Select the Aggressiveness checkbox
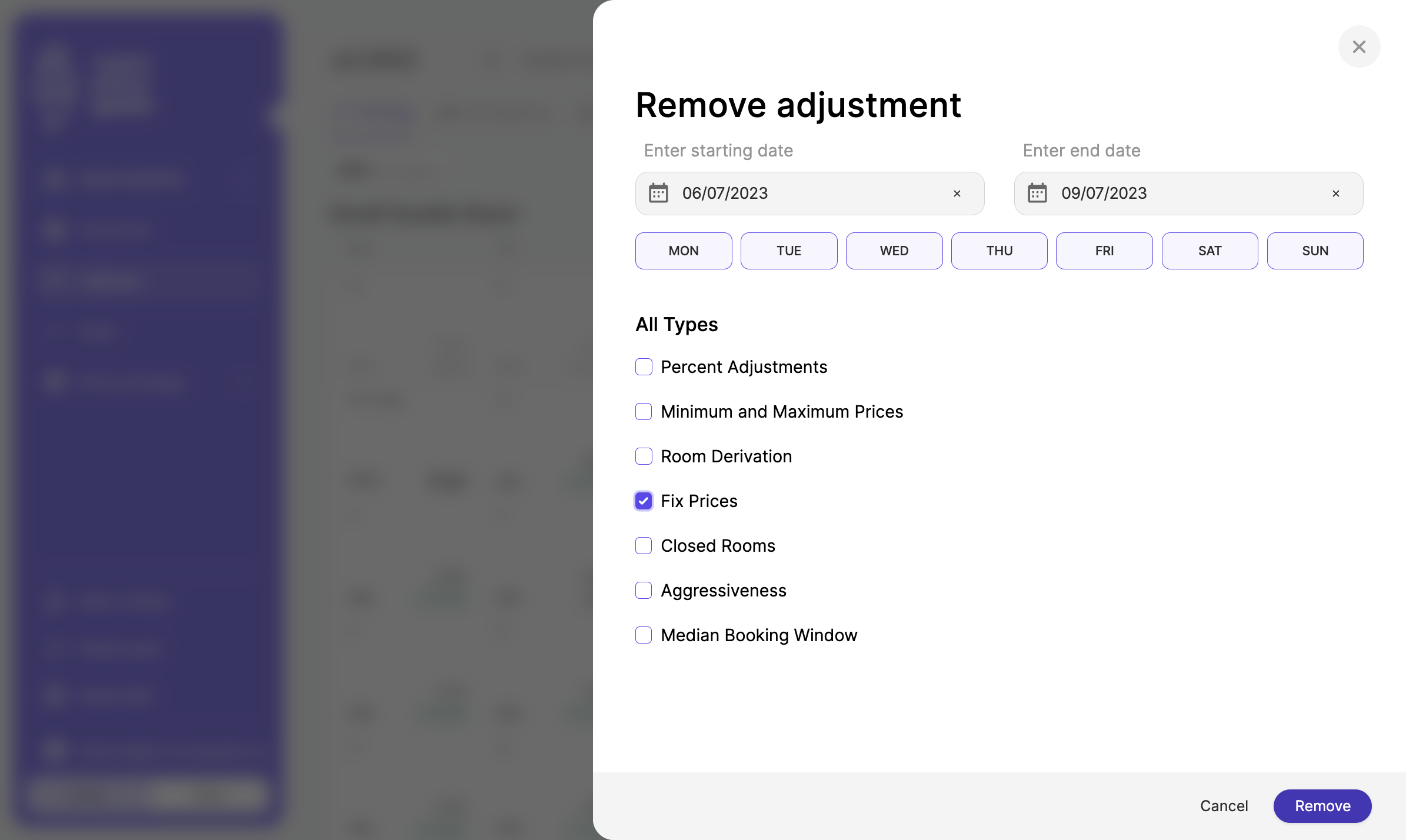 [644, 591]
